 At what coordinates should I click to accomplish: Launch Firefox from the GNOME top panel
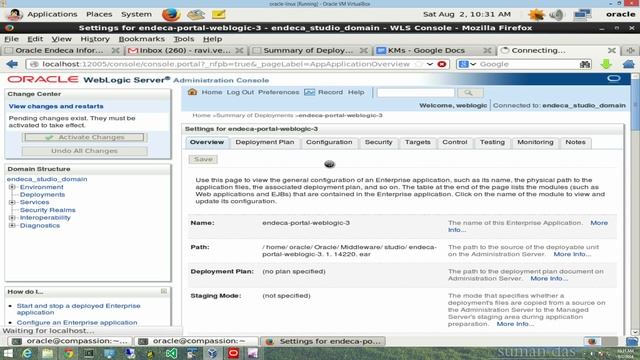tap(171, 14)
